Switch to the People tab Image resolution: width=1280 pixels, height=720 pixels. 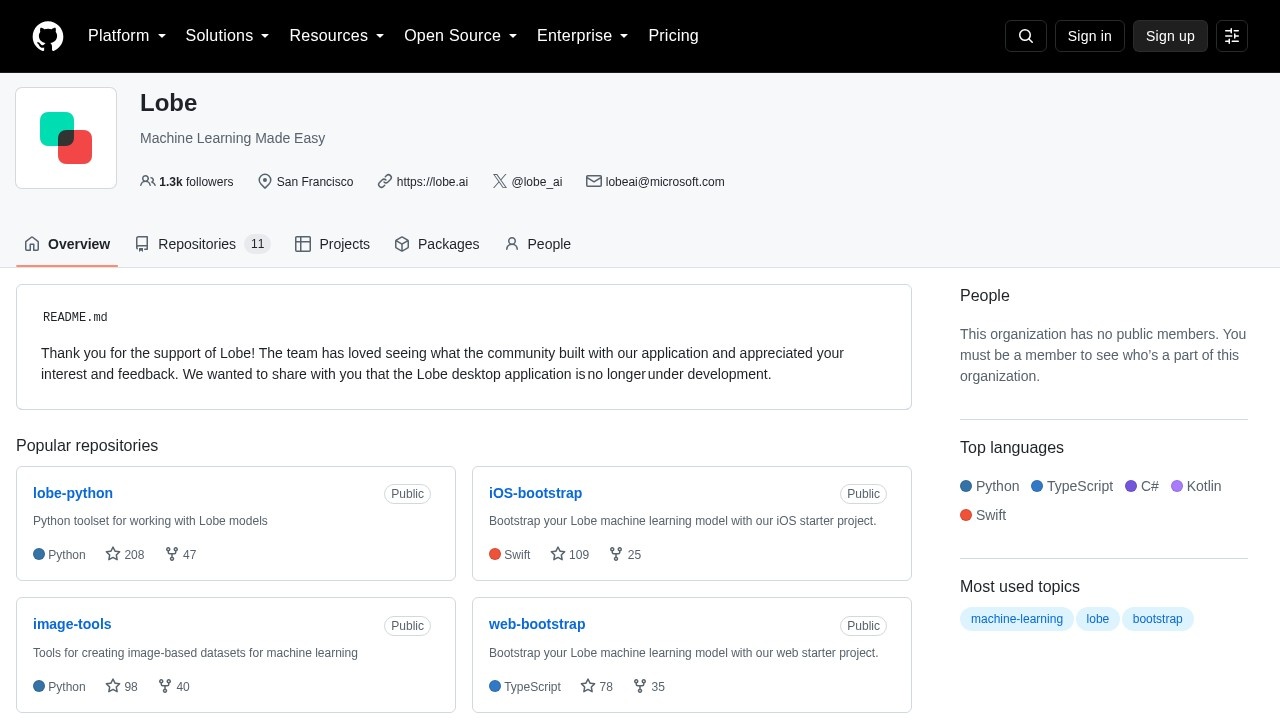click(x=538, y=244)
